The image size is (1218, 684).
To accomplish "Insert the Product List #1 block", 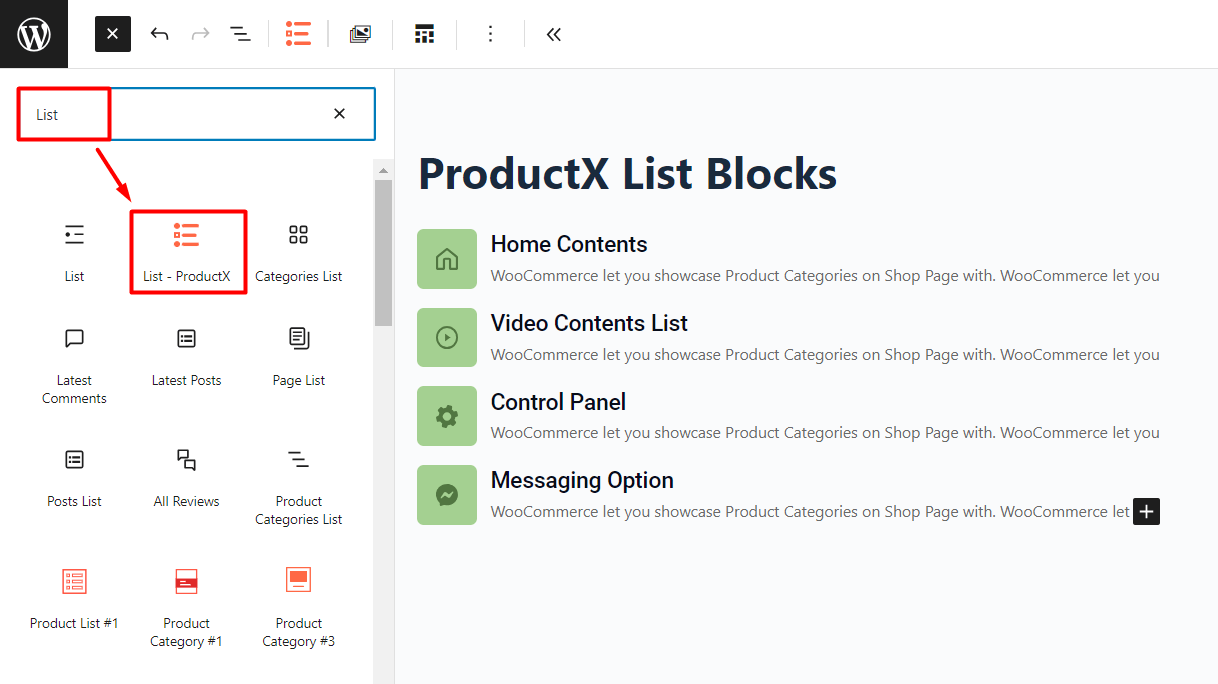I will pos(75,599).
